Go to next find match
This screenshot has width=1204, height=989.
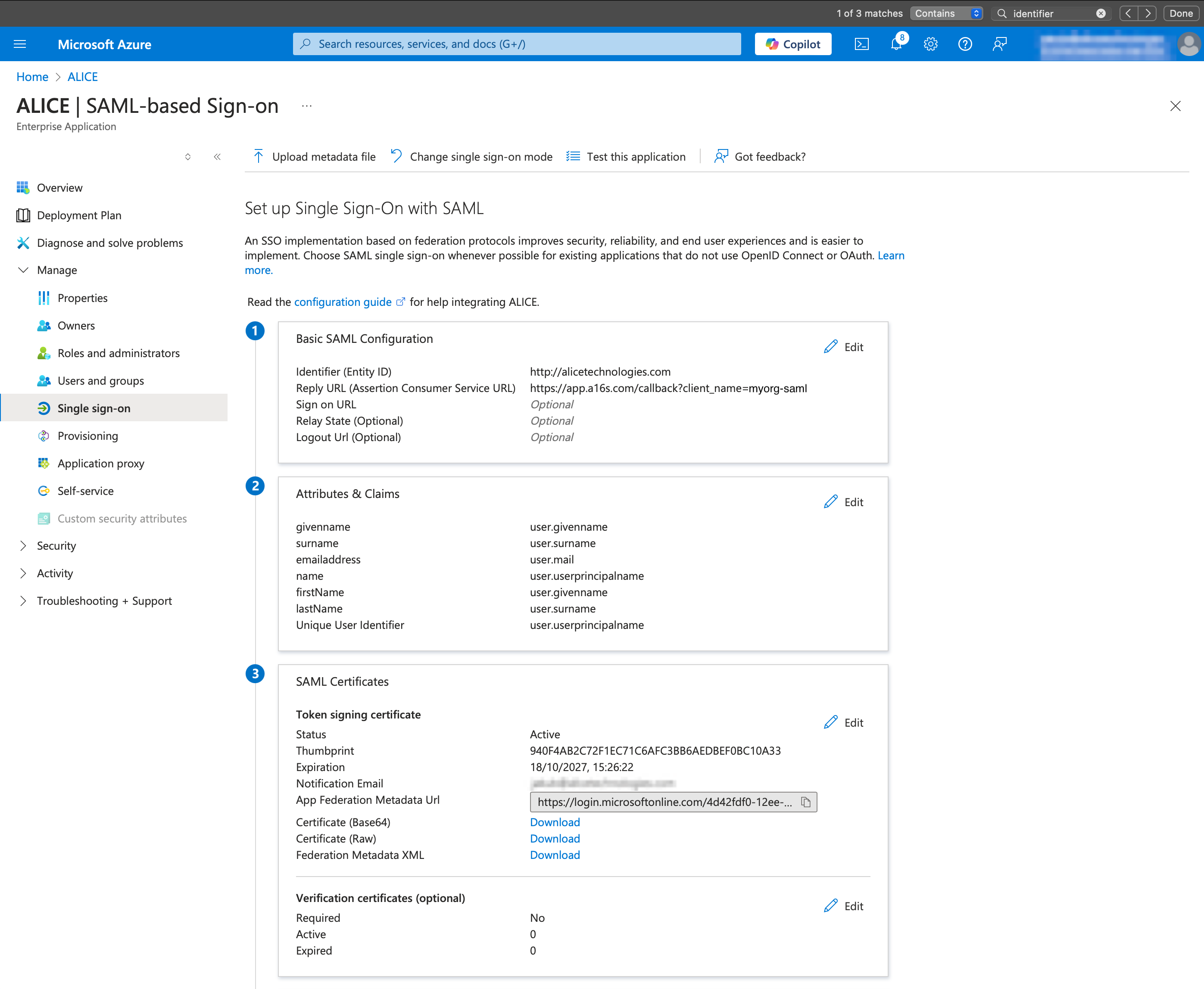tap(1147, 13)
